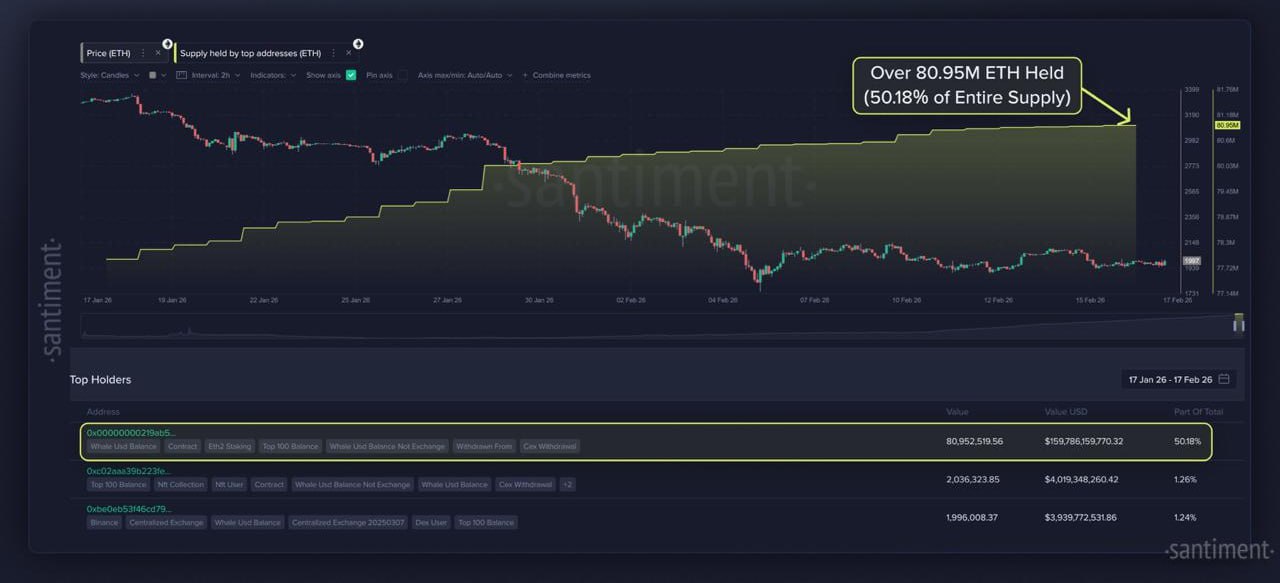
Task: Click the Combine metrics button
Action: (560, 75)
